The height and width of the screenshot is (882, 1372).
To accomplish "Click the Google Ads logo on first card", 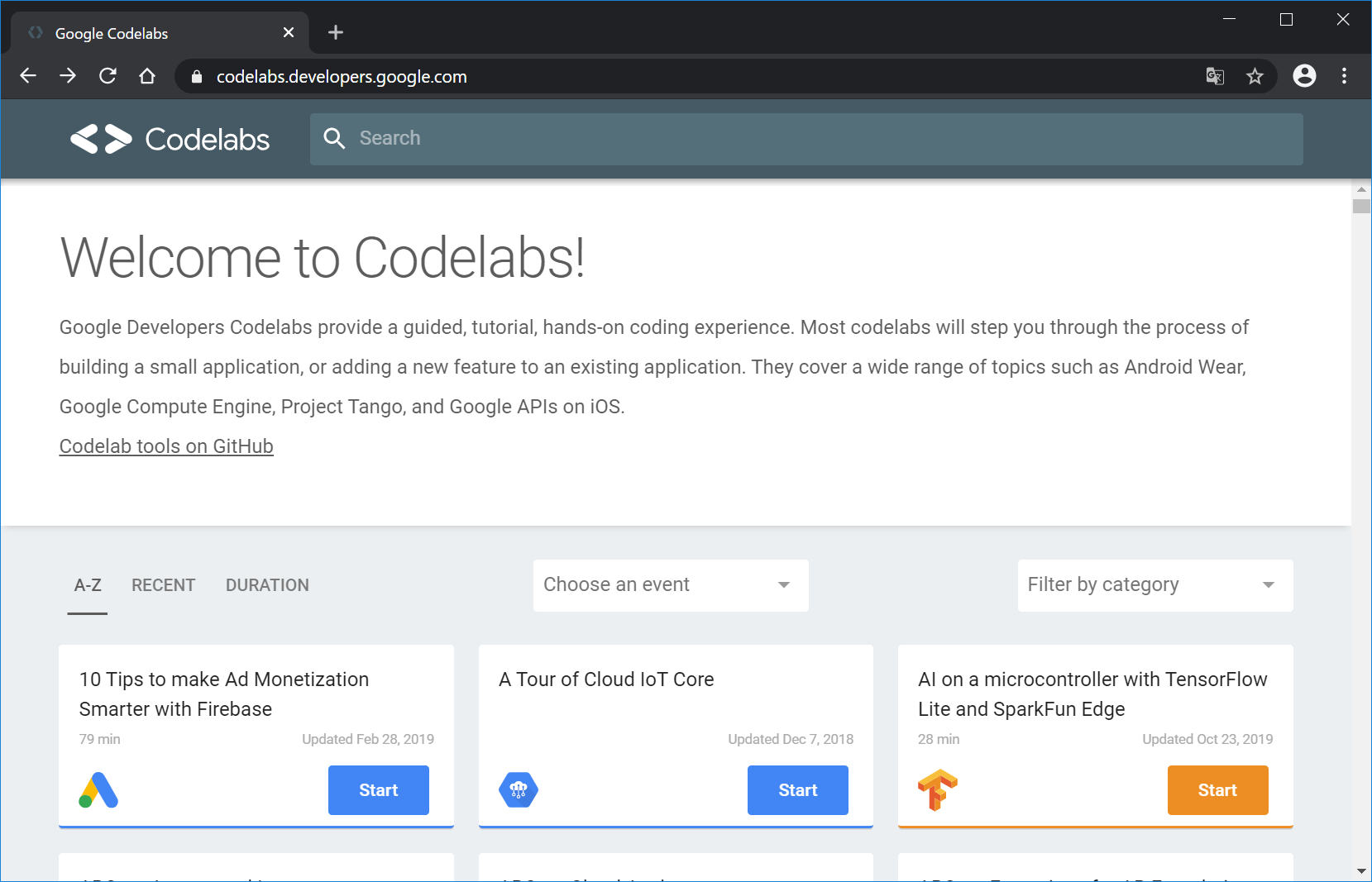I will pos(98,790).
